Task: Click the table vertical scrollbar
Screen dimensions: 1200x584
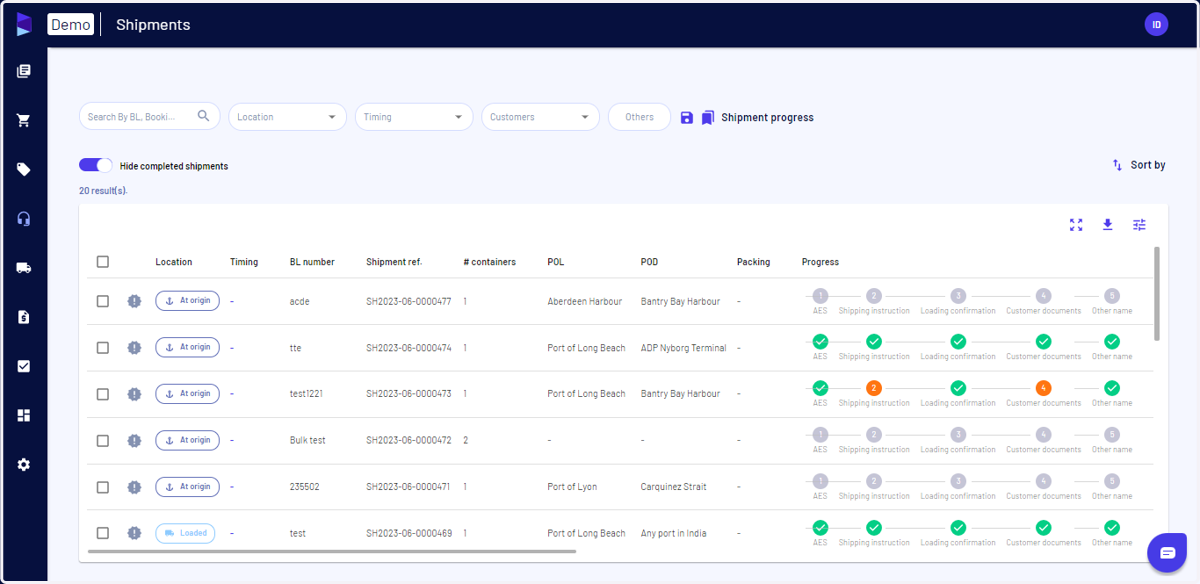Action: [x=1157, y=293]
